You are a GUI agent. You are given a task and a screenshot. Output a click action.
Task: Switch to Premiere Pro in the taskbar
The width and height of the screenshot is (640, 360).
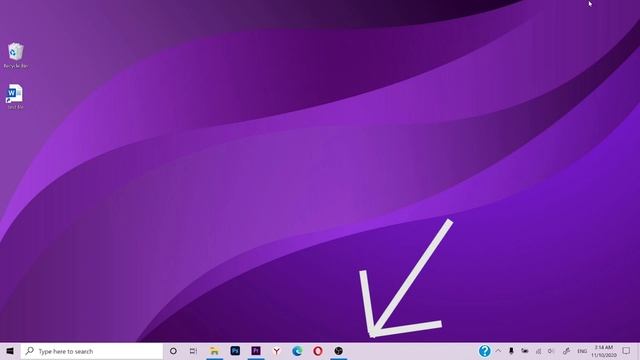(256, 351)
